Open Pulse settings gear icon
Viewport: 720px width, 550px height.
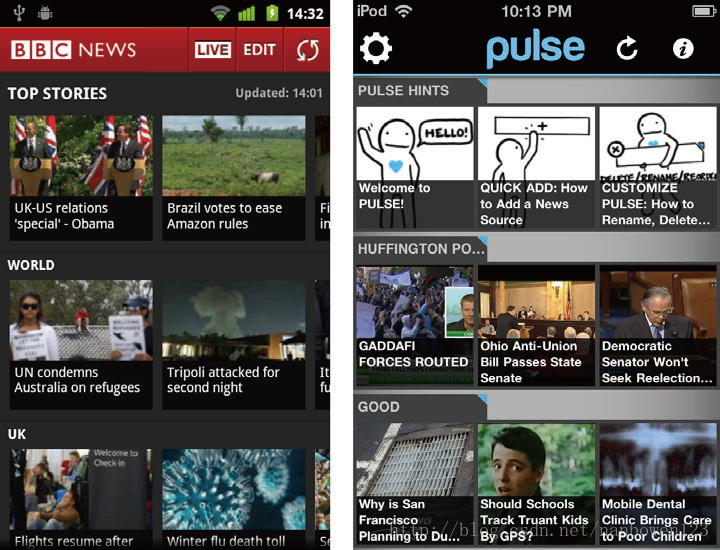[x=376, y=48]
